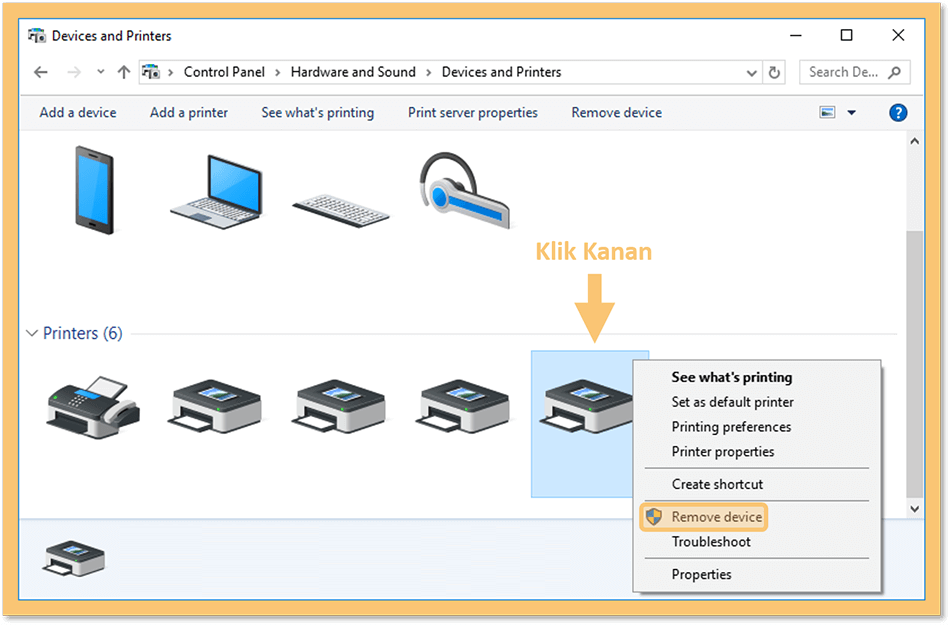Click the refresh address bar icon
The image size is (950, 625).
click(x=774, y=73)
